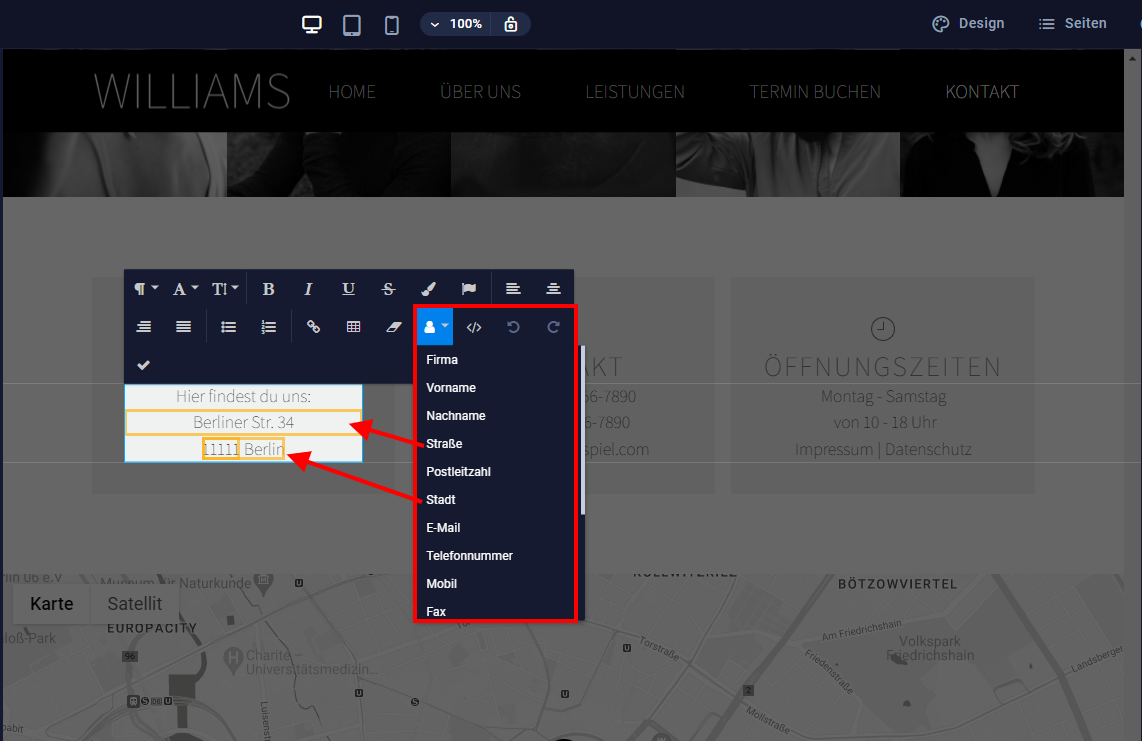Clear formatting with the eraser

393,327
